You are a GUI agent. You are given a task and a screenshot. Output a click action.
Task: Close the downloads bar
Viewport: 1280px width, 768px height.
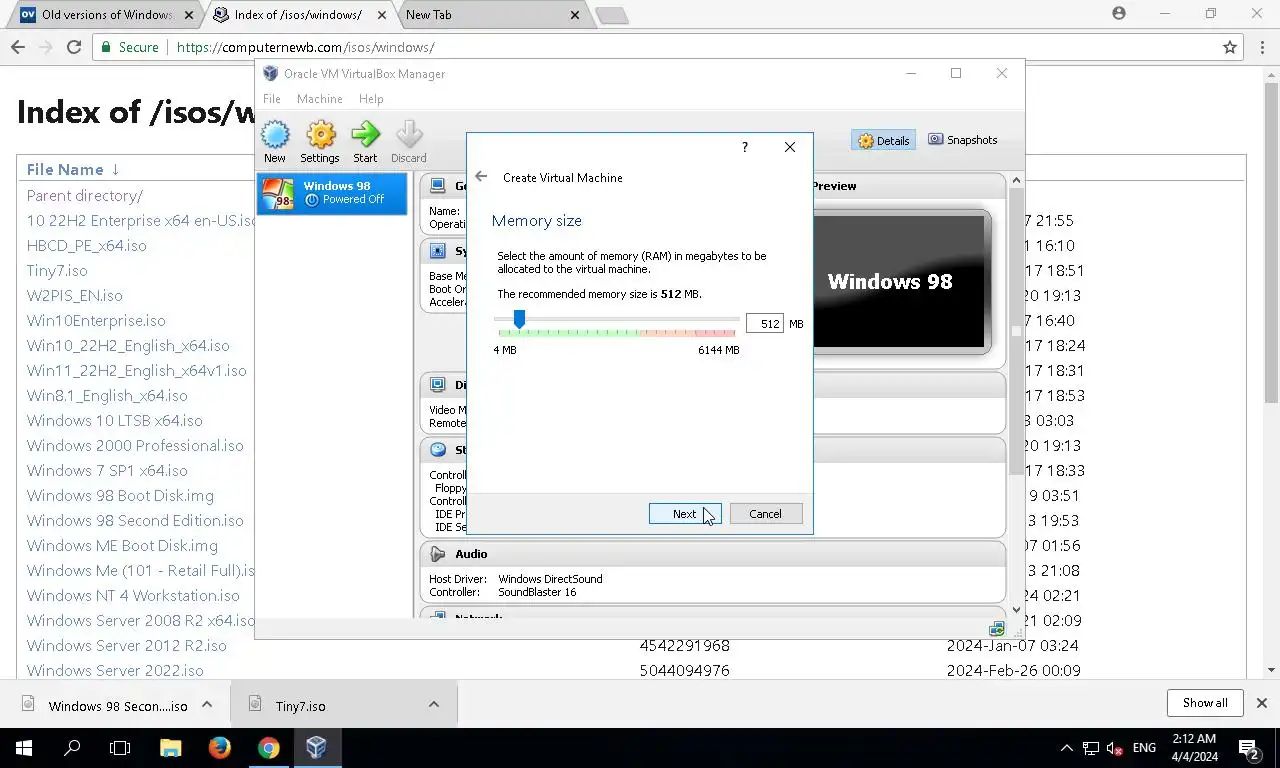coord(1261,703)
